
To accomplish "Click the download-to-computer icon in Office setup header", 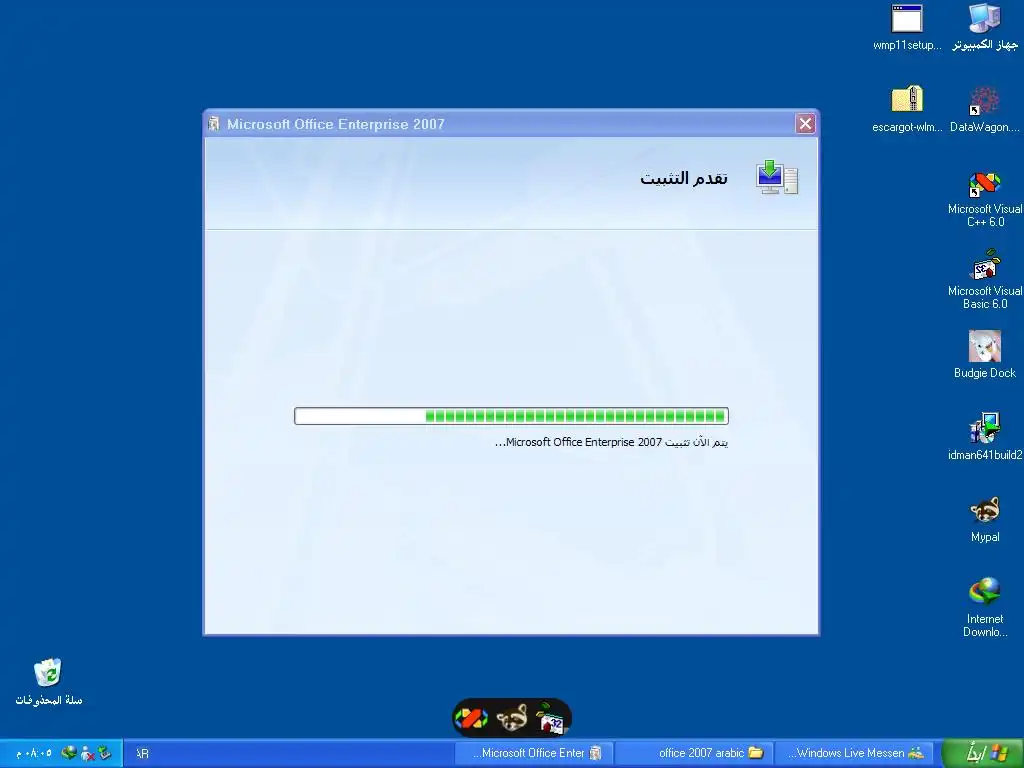I will (777, 178).
